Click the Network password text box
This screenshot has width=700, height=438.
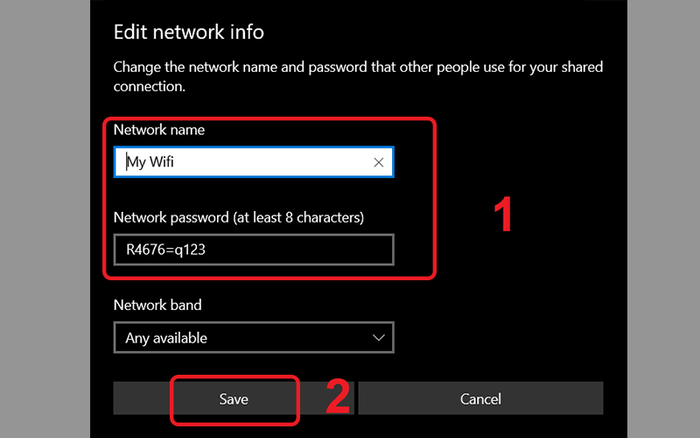click(253, 250)
